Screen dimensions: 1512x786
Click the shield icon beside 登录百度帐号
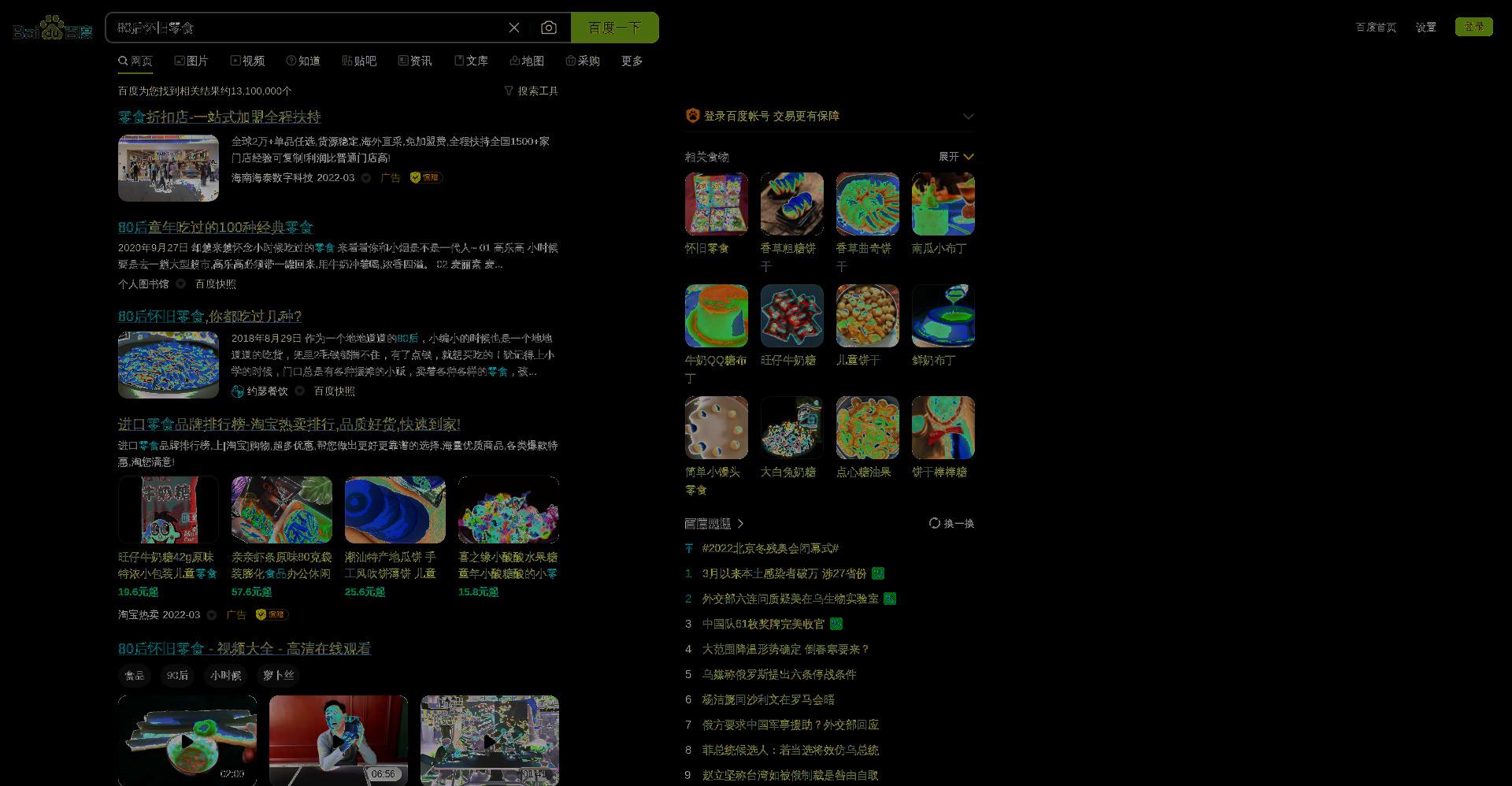693,116
